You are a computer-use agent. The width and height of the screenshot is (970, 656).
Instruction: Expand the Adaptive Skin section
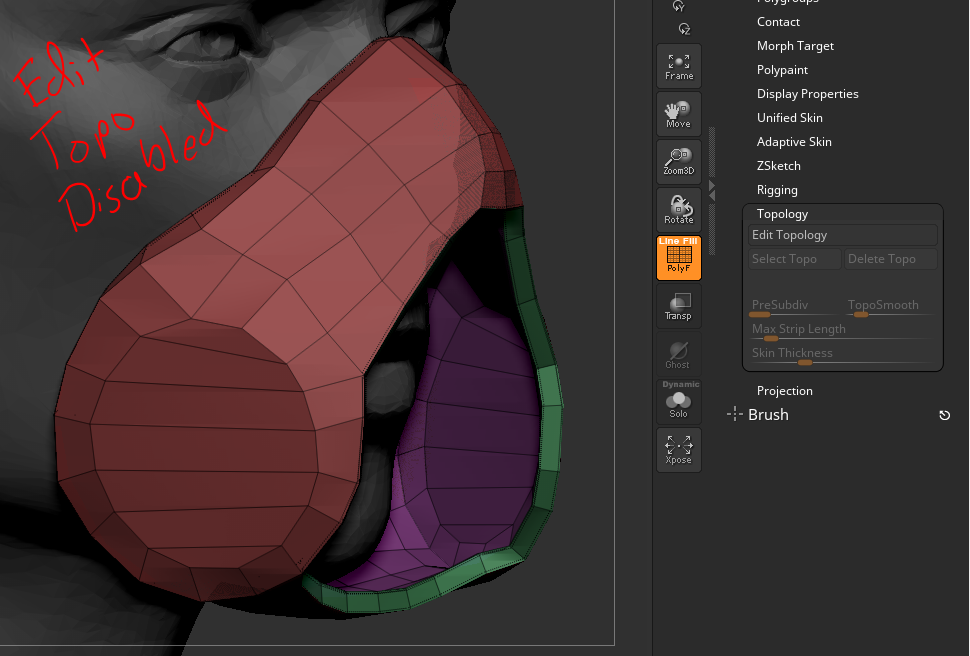pyautogui.click(x=794, y=142)
